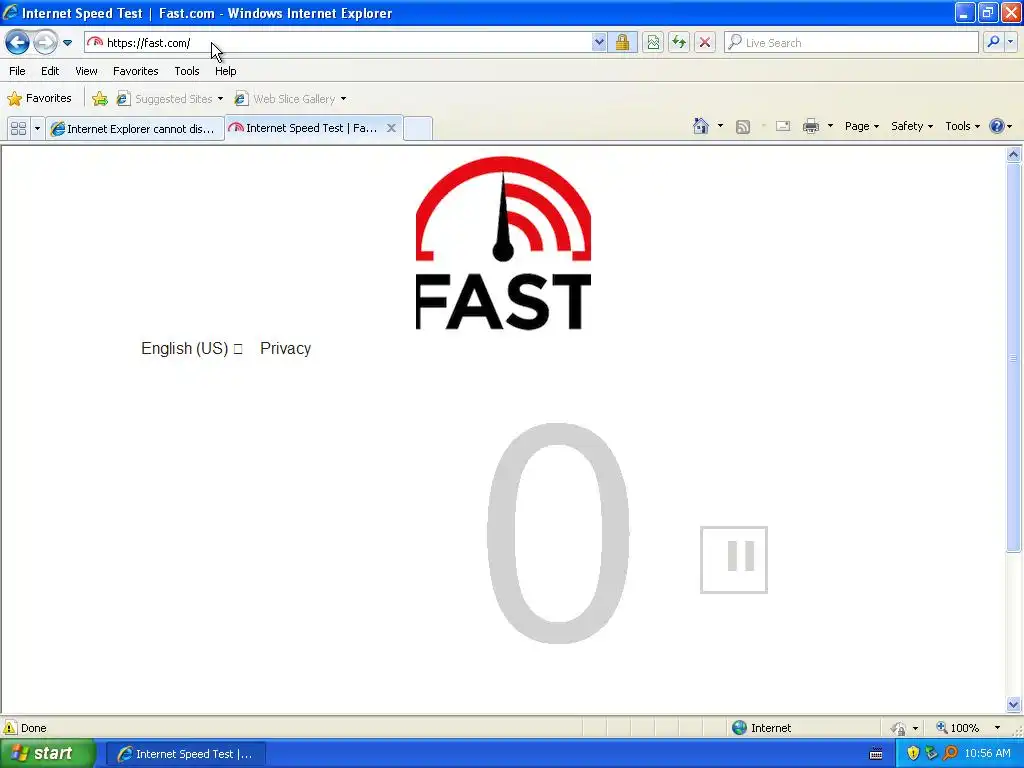
Task: Click the browser Back arrow button
Action: coord(17,42)
